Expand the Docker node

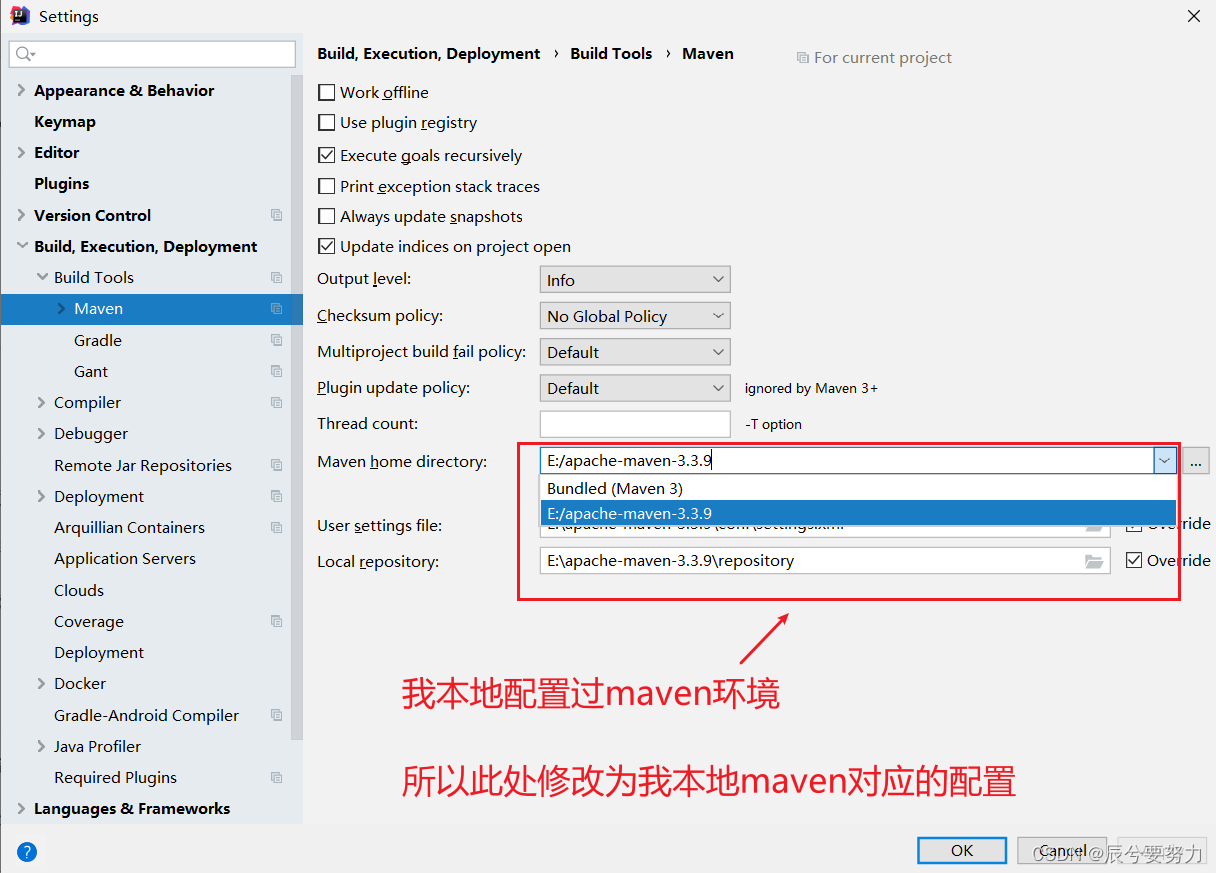[41, 683]
